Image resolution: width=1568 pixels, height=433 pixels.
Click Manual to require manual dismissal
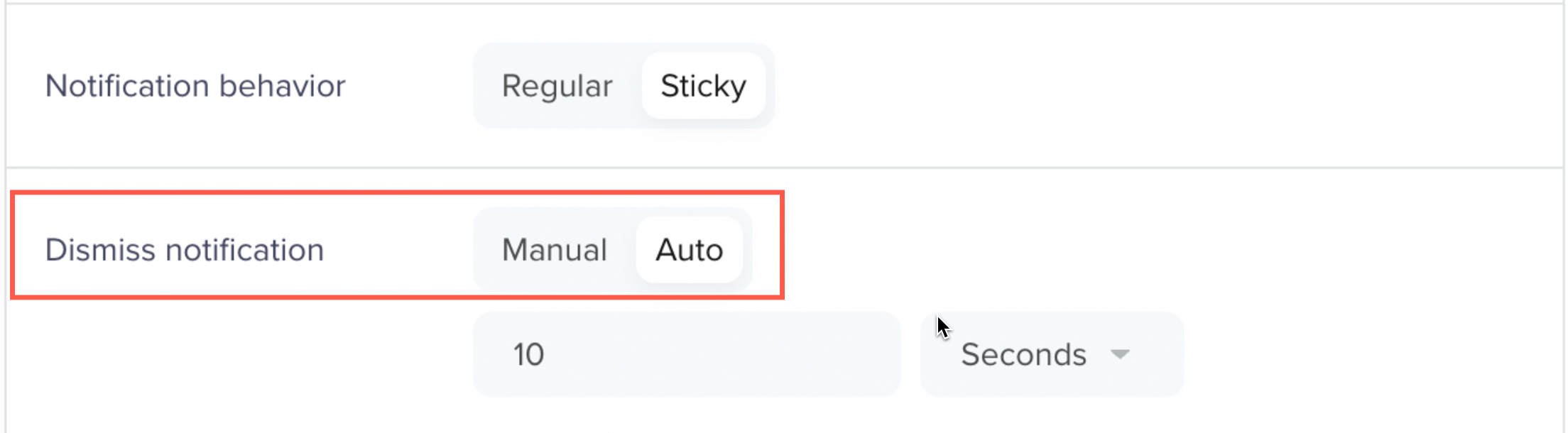554,250
